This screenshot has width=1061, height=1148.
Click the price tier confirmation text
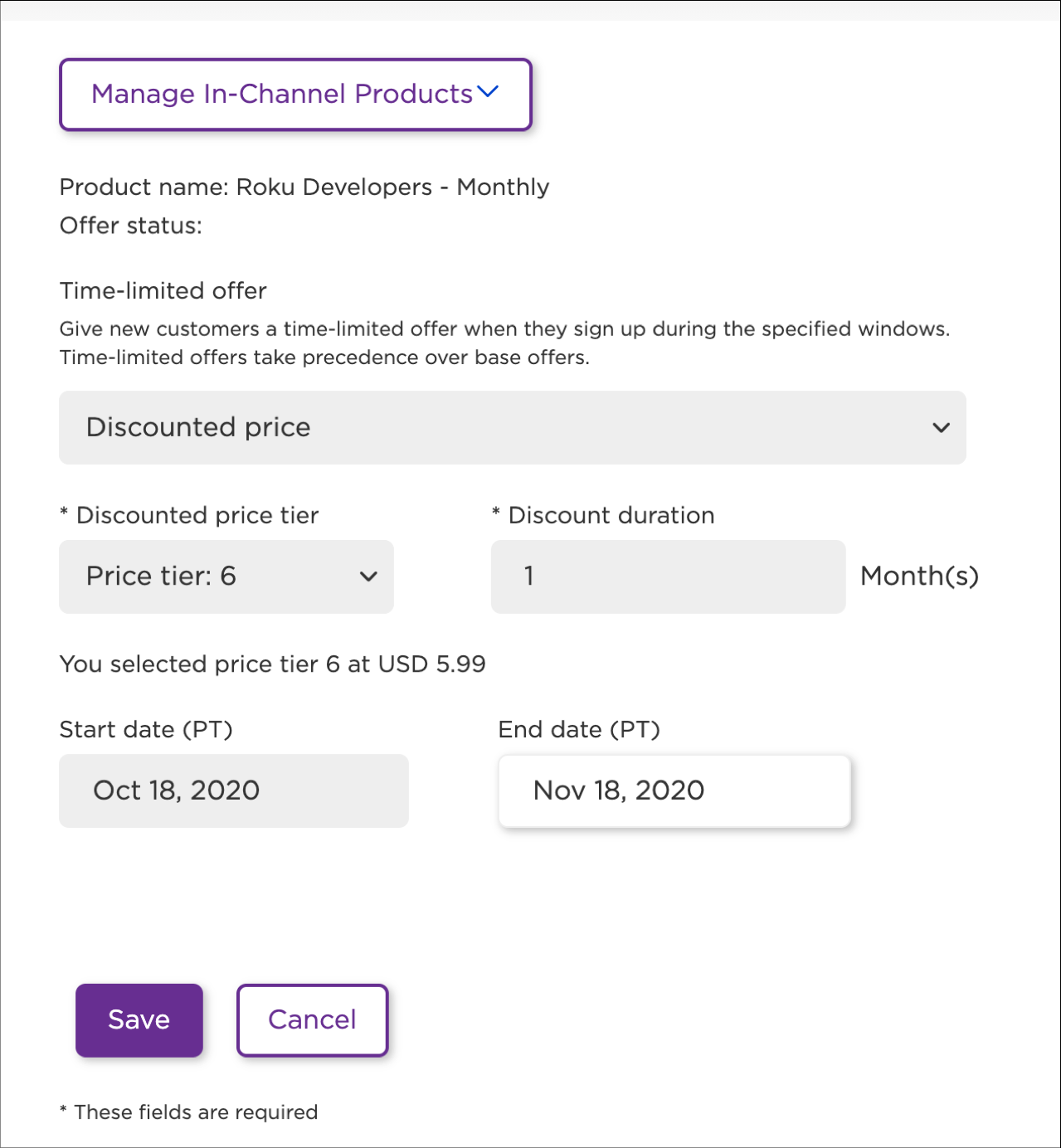[x=272, y=664]
